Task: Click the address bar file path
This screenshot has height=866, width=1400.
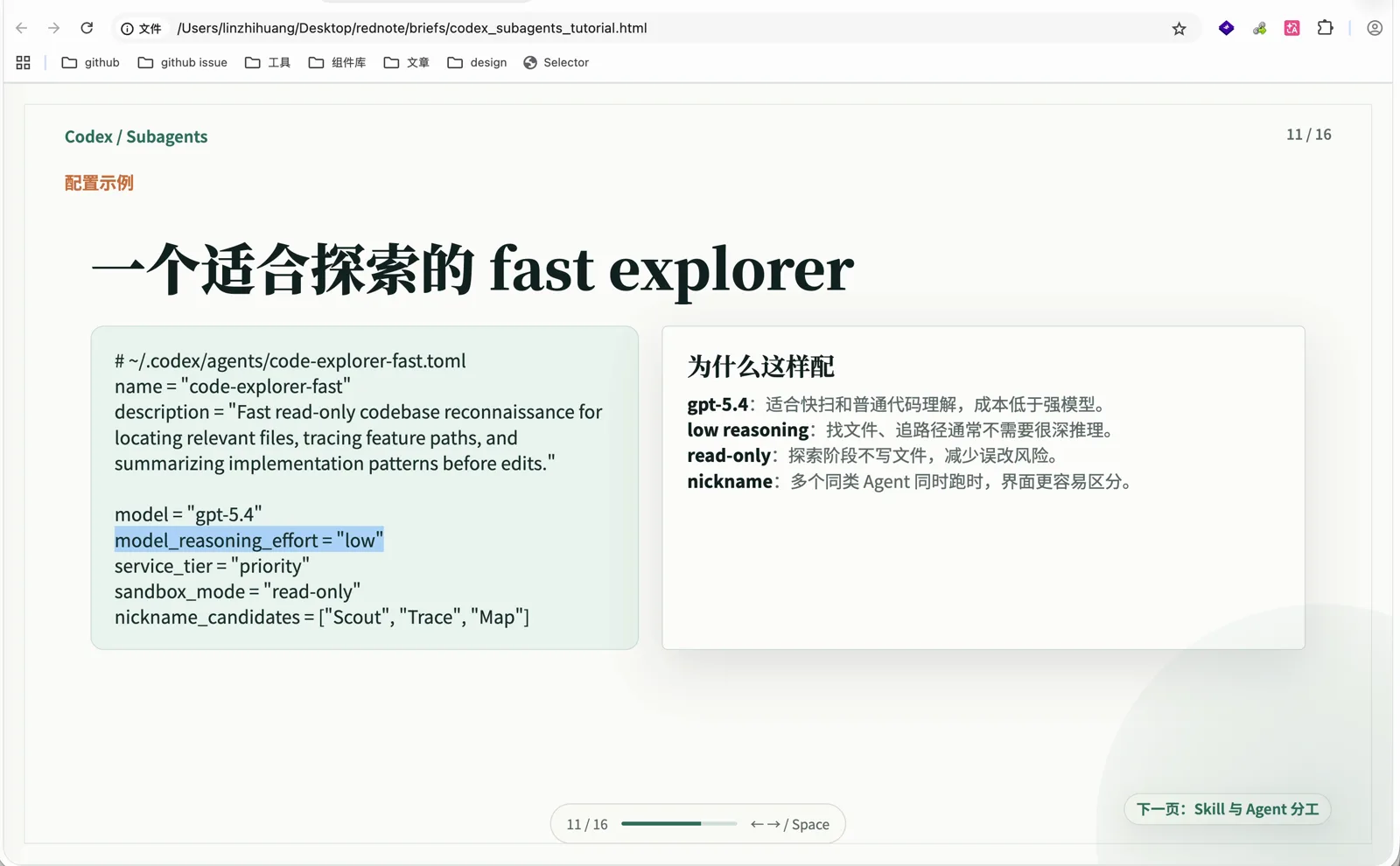Action: [x=412, y=28]
